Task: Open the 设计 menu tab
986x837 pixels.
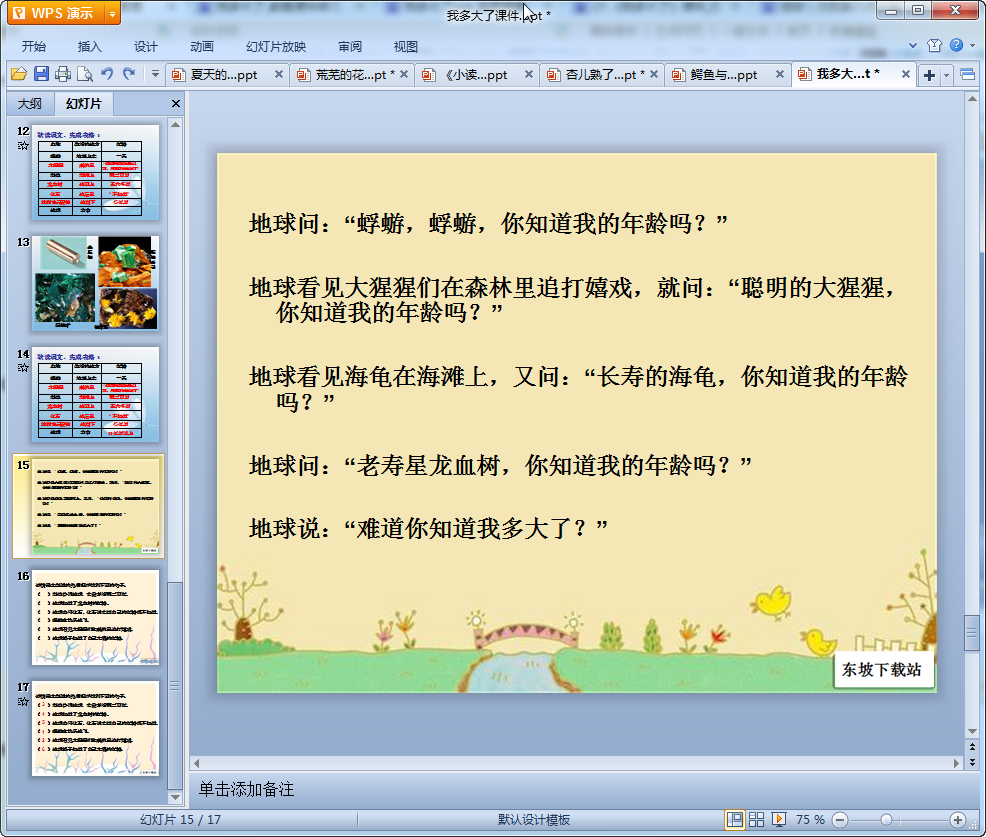Action: (145, 47)
